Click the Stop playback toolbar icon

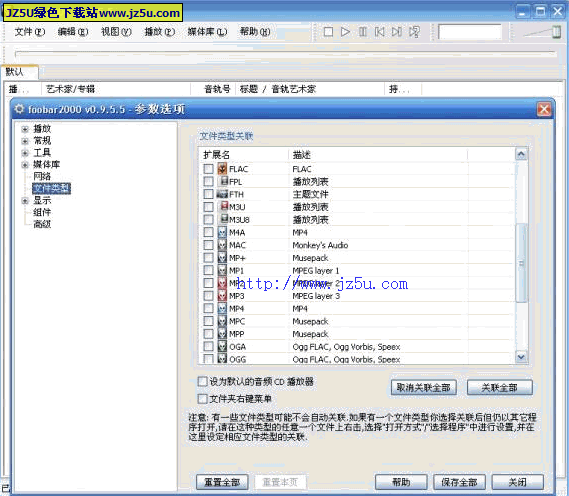tap(328, 32)
